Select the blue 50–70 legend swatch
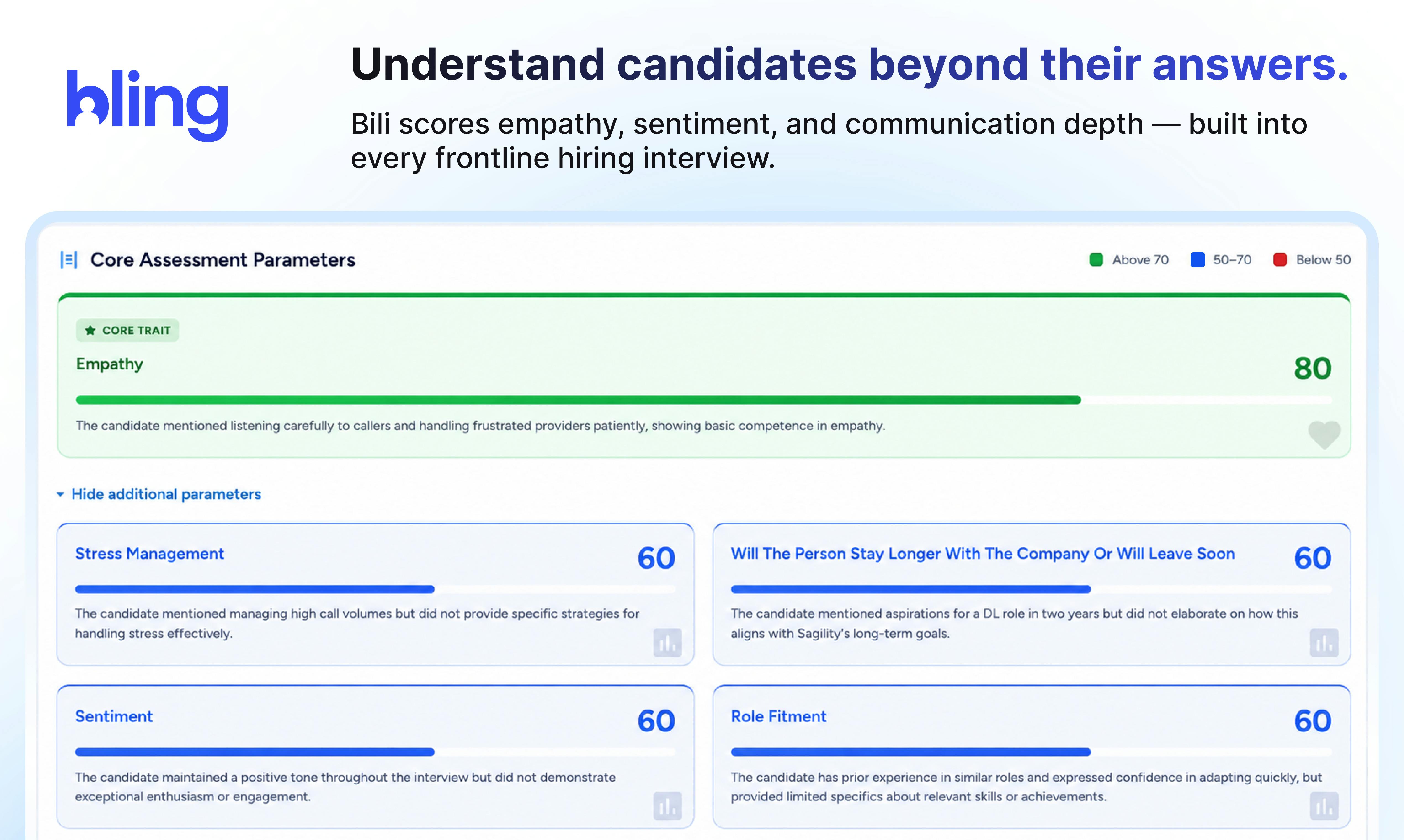This screenshot has width=1404, height=840. [1197, 260]
